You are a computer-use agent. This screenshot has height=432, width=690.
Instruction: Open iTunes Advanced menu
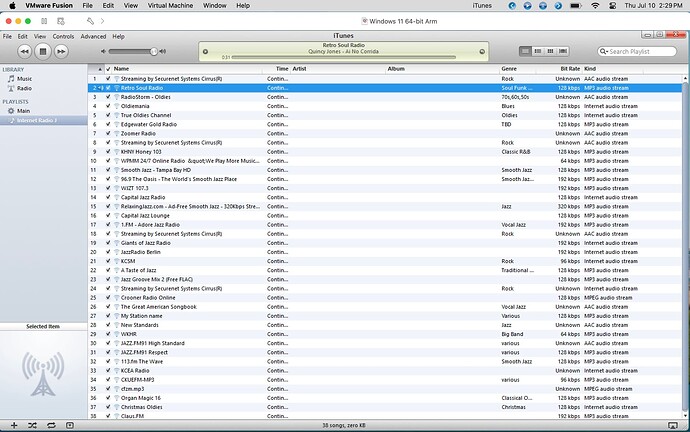click(x=93, y=37)
